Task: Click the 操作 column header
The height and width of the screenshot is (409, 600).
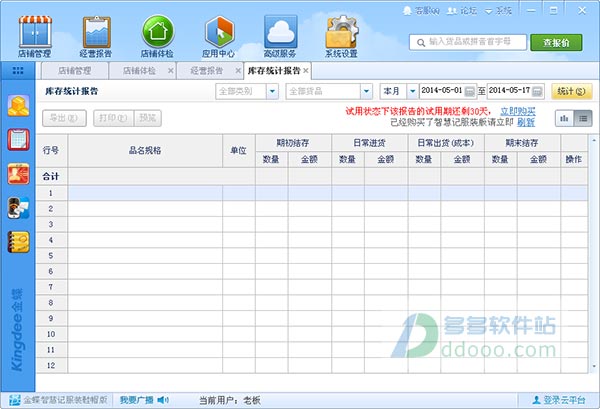Action: [574, 159]
